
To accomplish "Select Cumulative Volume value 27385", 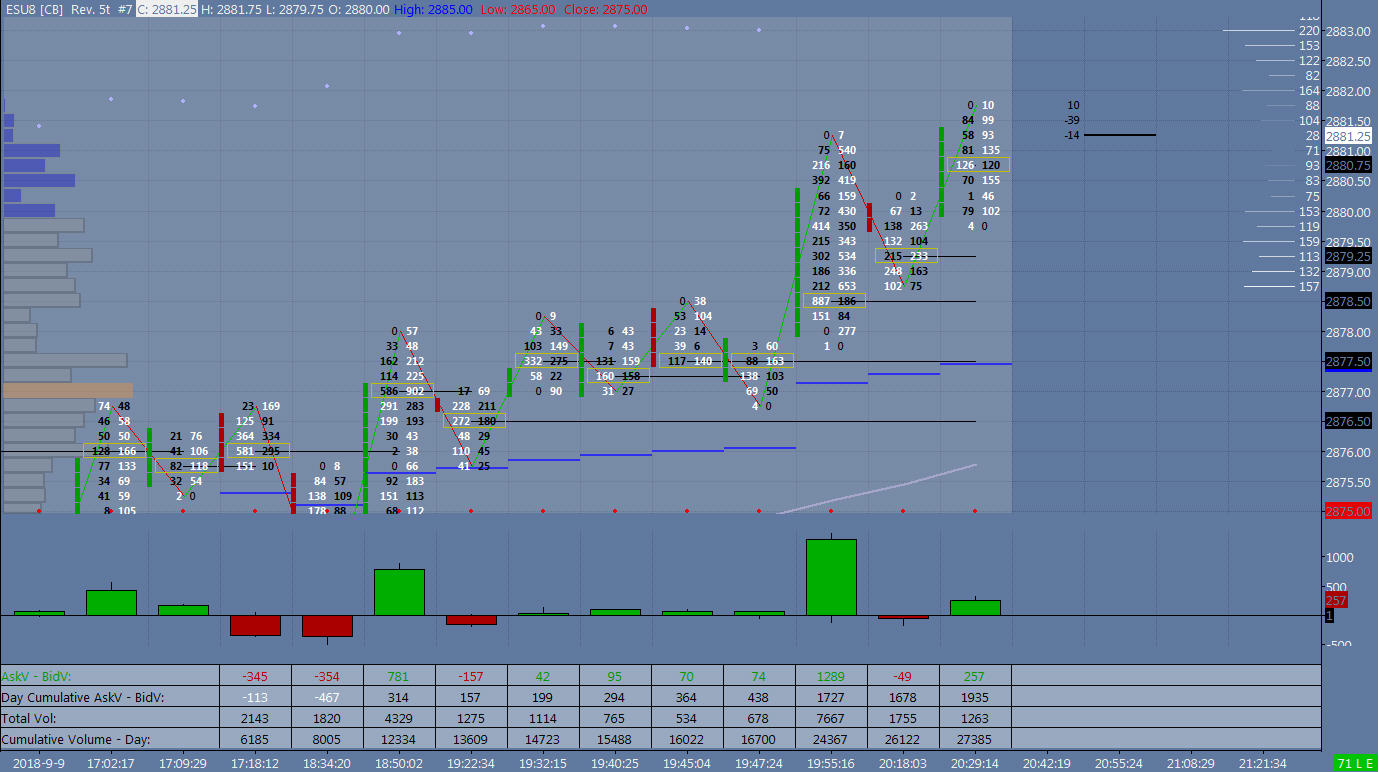I will (975, 739).
